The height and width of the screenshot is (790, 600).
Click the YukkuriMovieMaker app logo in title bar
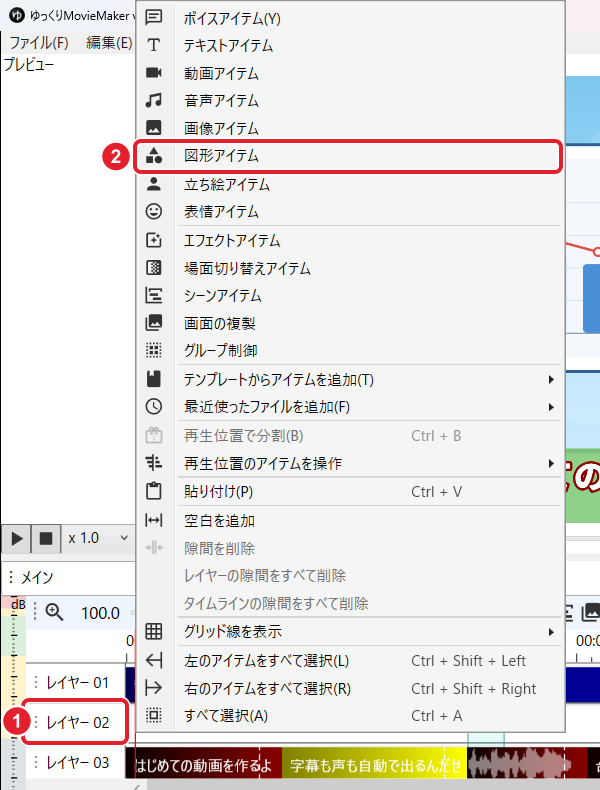(x=17, y=15)
